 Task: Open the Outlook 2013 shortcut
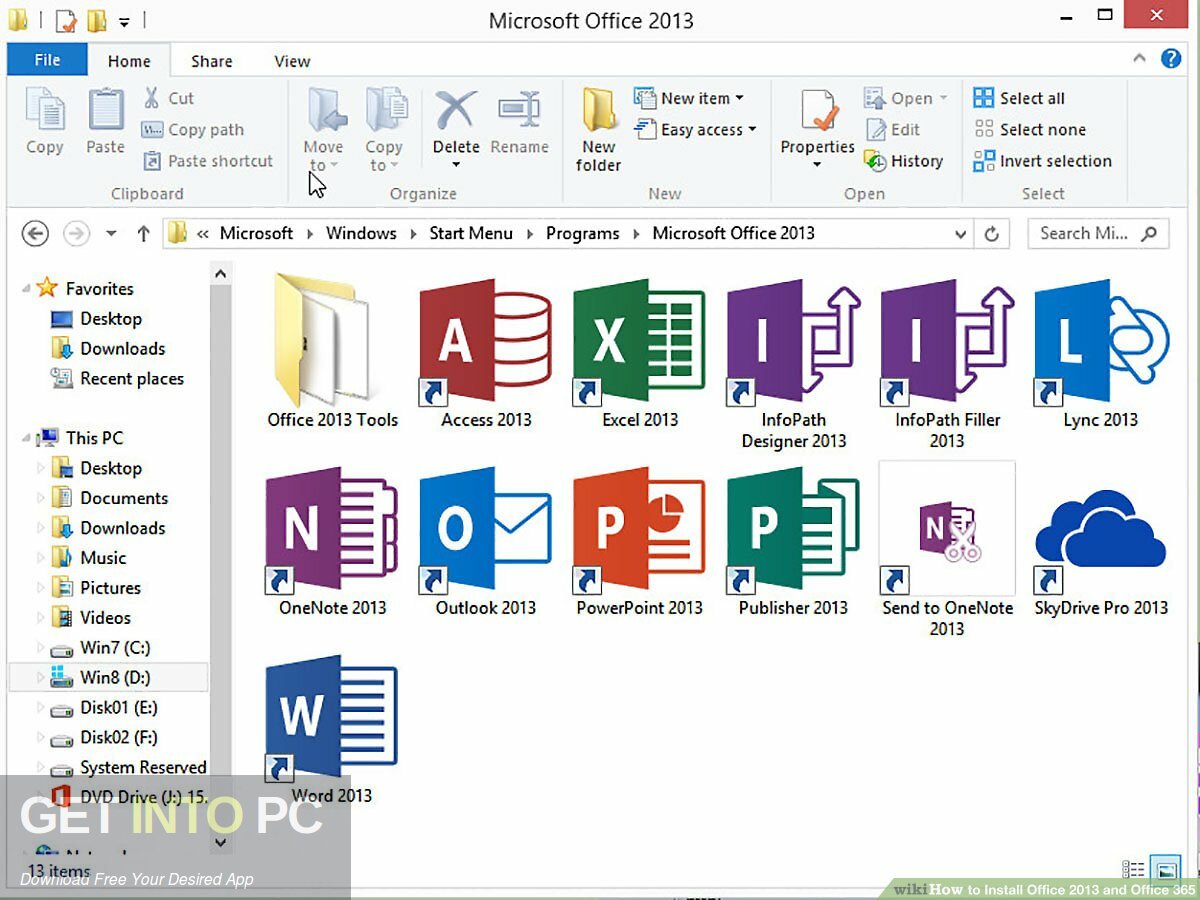tap(486, 543)
